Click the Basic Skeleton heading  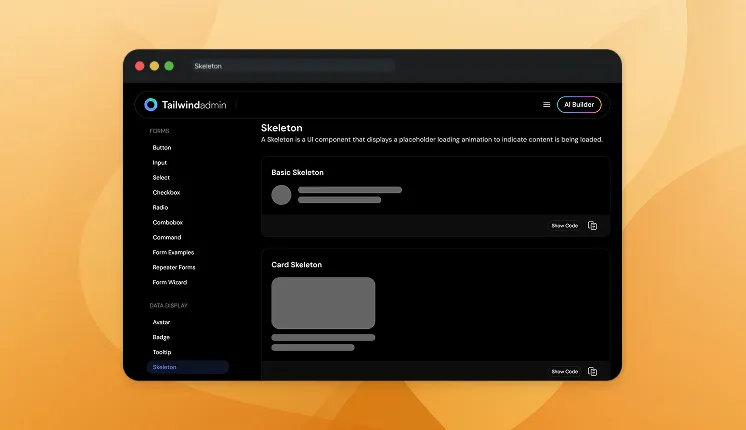297,173
